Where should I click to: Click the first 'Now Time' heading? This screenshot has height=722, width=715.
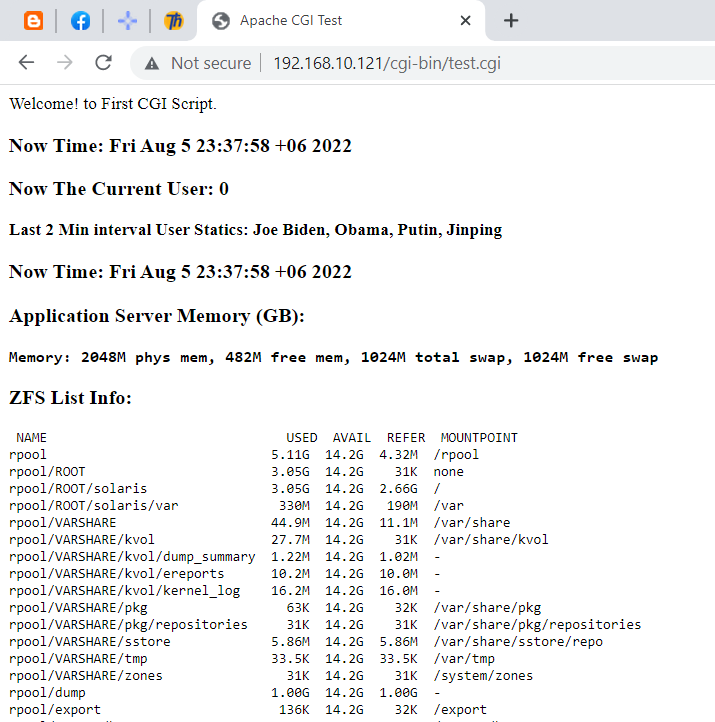[x=180, y=146]
